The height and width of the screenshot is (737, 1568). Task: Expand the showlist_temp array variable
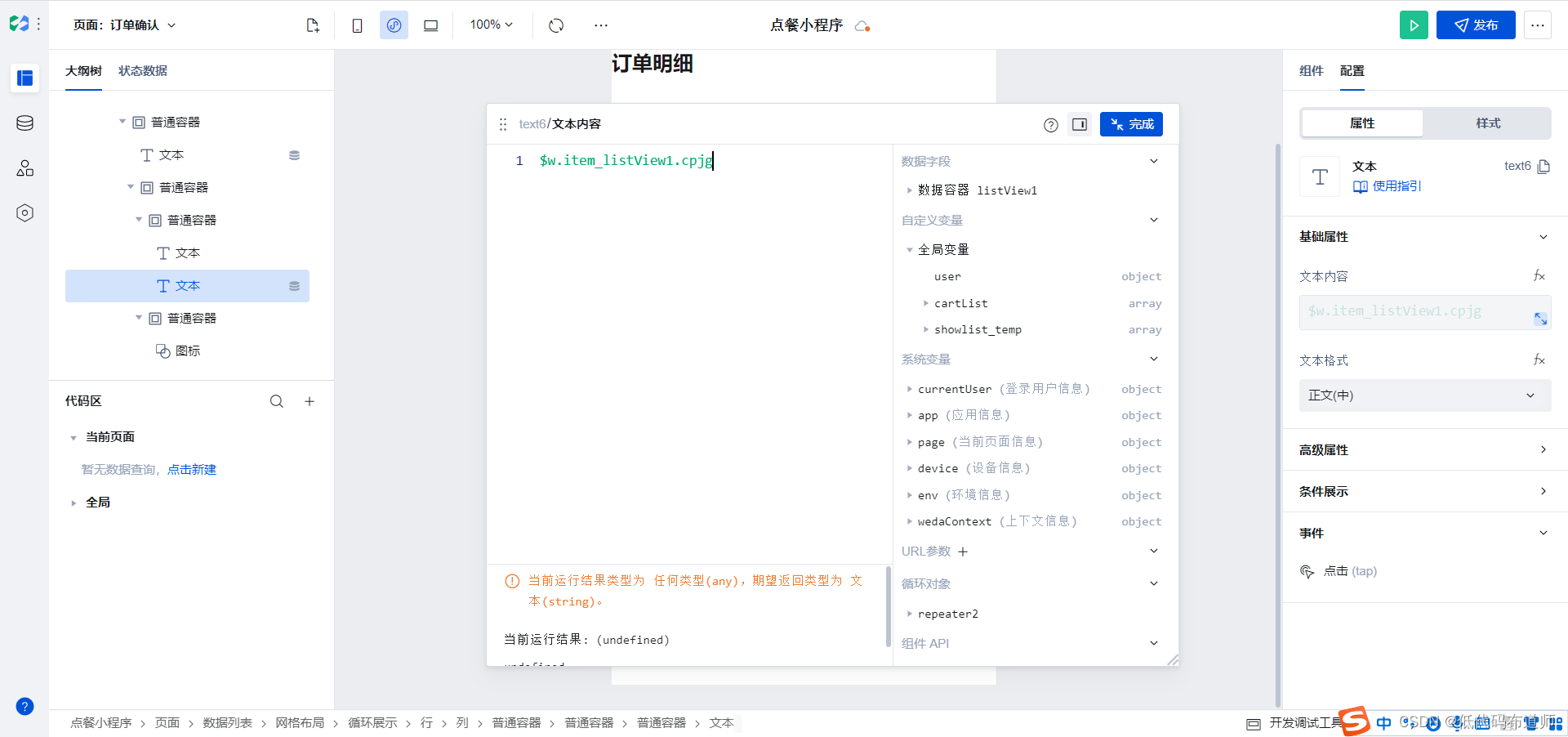pos(926,329)
